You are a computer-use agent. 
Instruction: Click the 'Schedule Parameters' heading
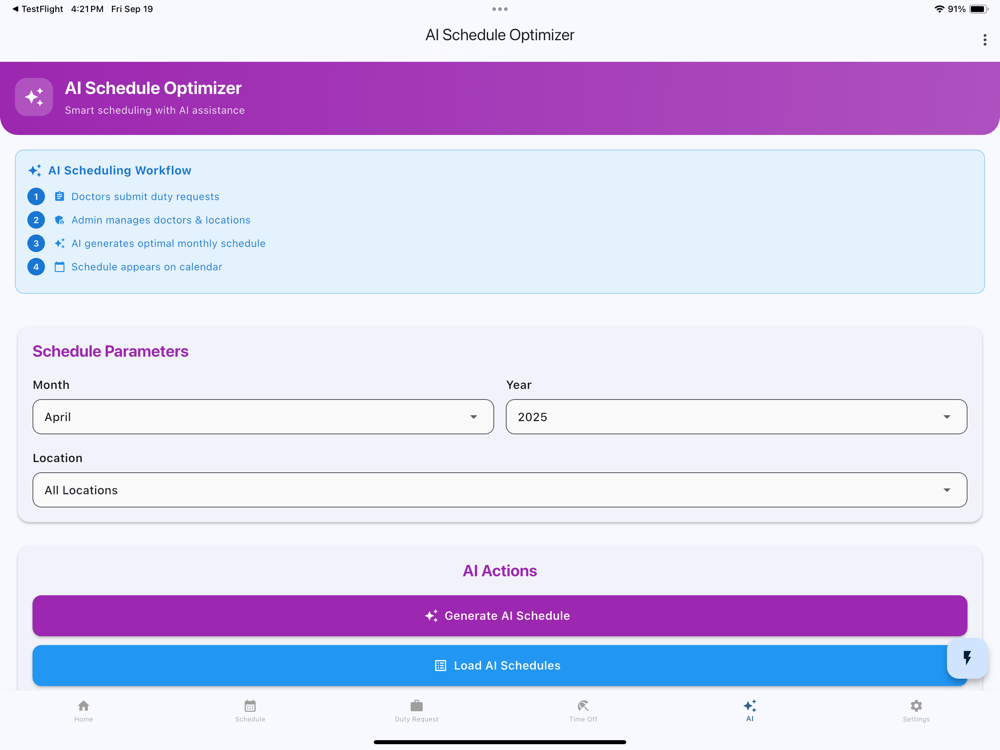[x=110, y=351]
